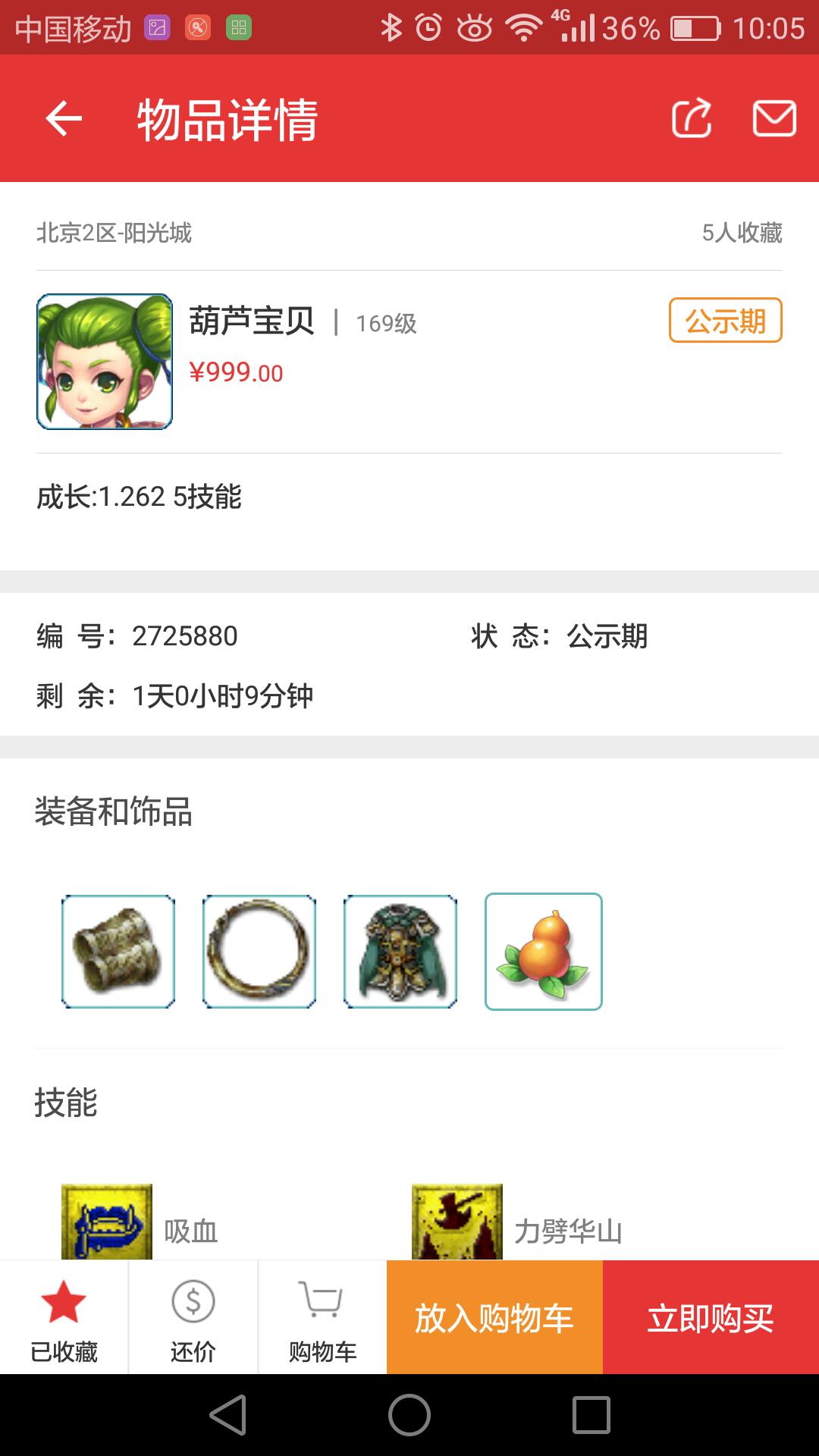The image size is (819, 1456).
Task: Tap the Android home navigation button
Action: click(x=409, y=1415)
